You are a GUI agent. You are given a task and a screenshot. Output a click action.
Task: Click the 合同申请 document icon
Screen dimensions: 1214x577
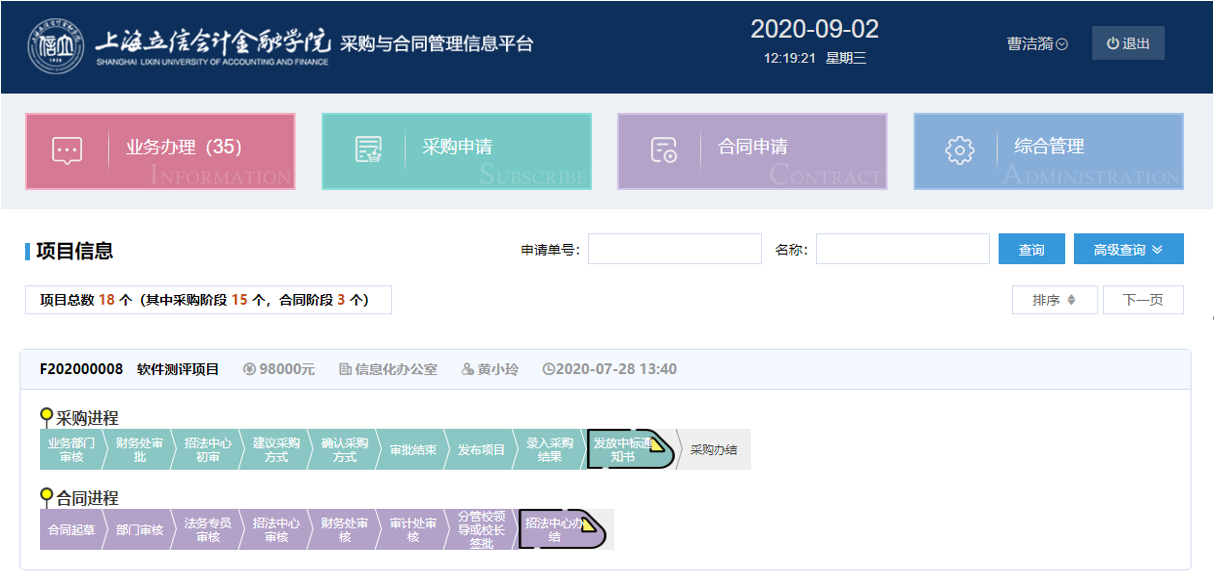click(x=664, y=150)
